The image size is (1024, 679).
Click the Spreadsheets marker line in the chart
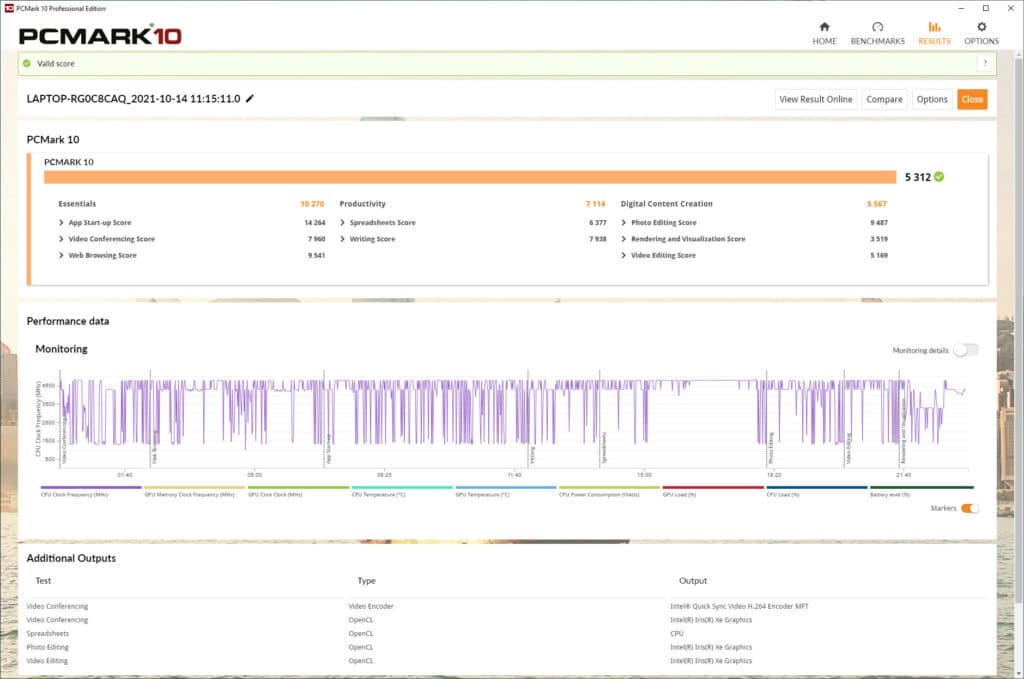pos(600,420)
